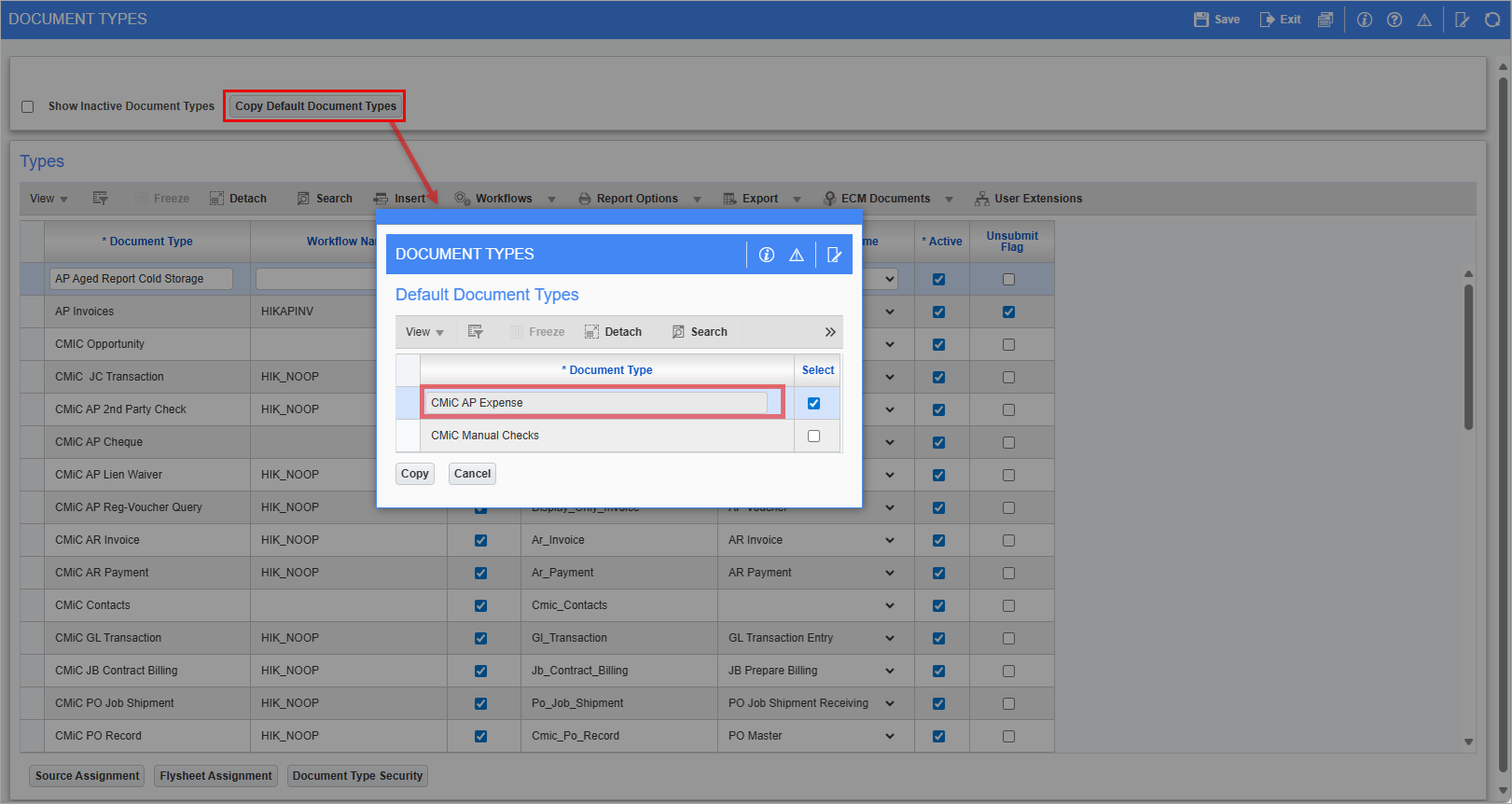Check Select for CMiC Manual Checks

(x=814, y=437)
